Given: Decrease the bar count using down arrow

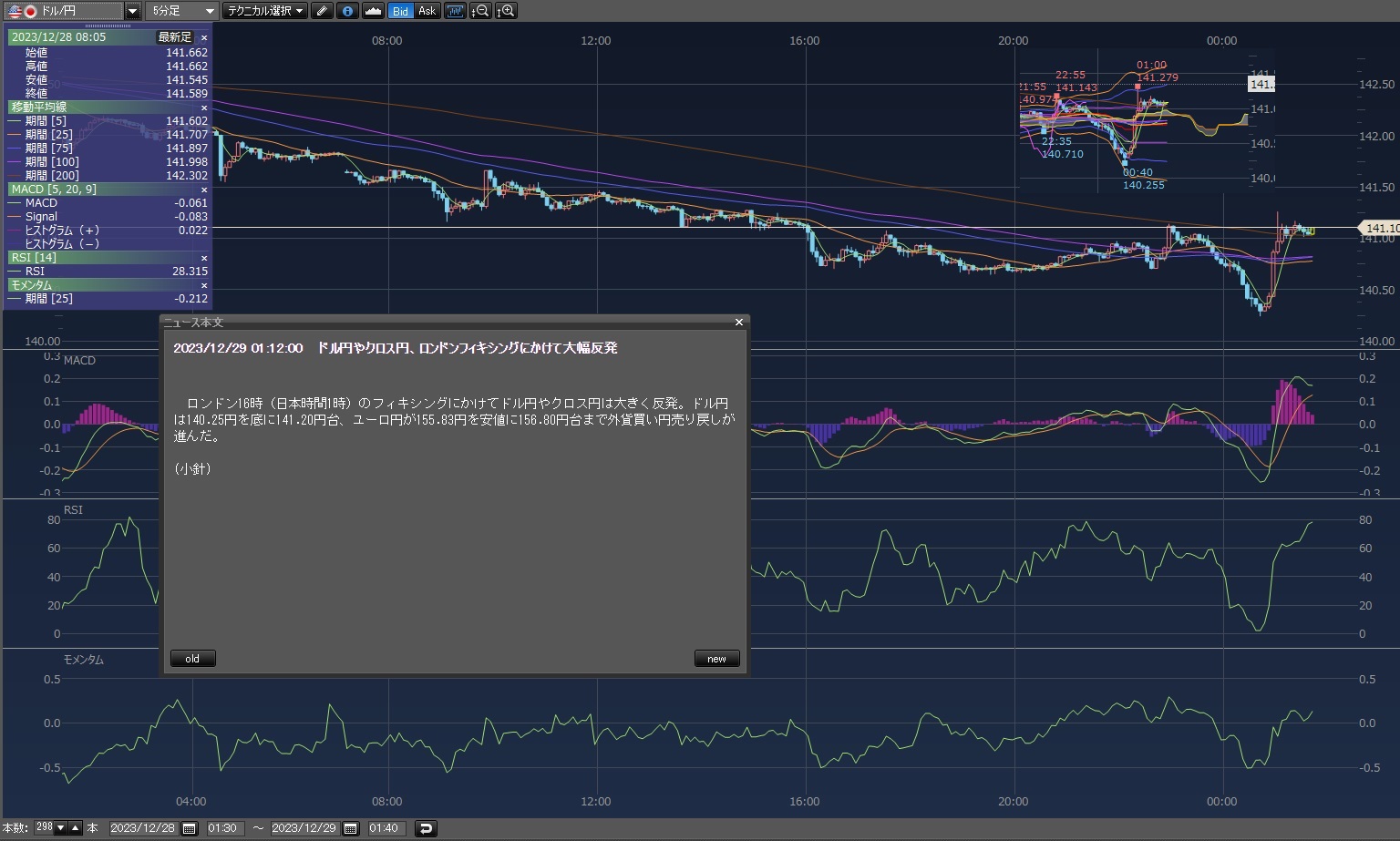Looking at the screenshot, I should (x=61, y=828).
